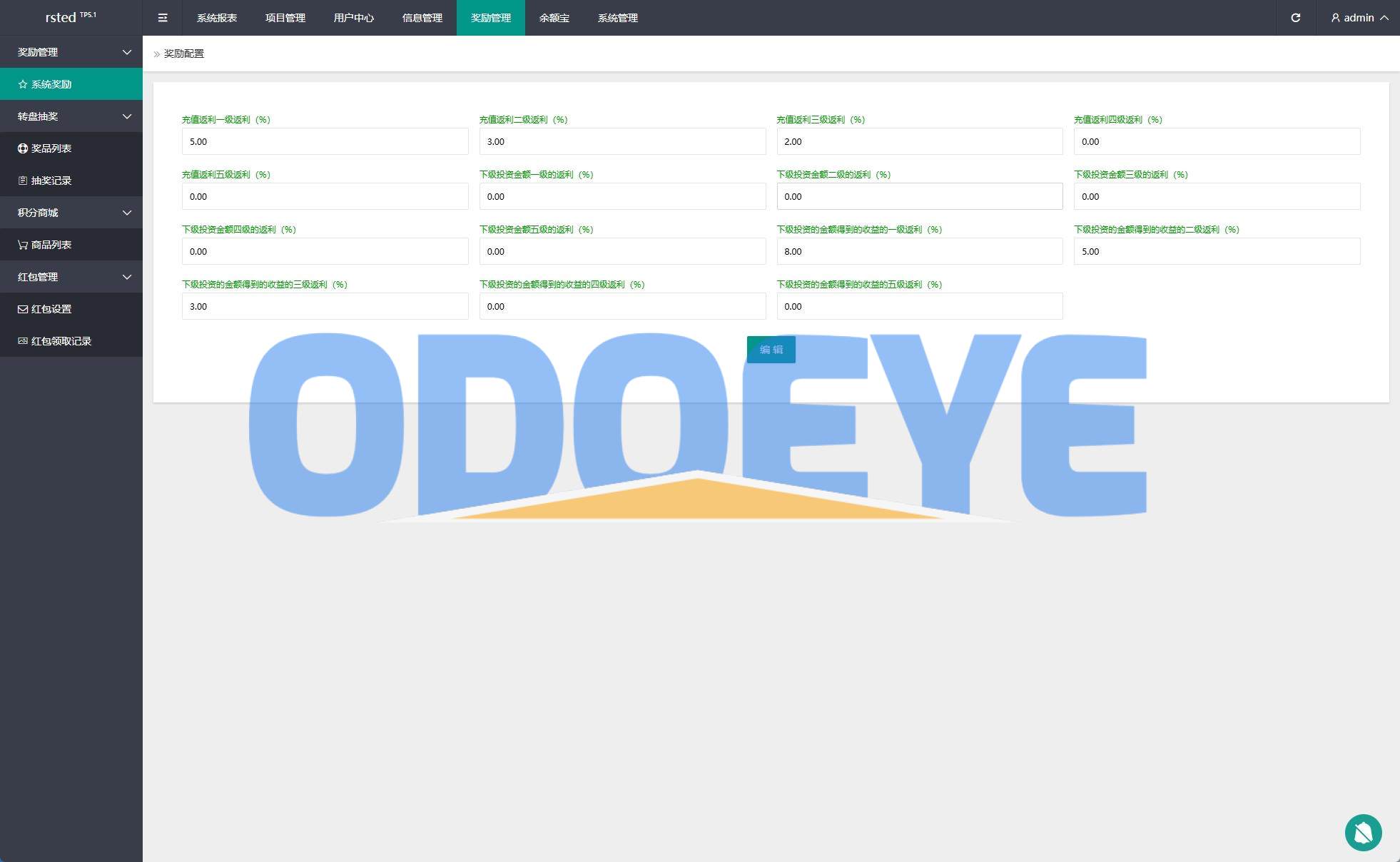Image resolution: width=1400 pixels, height=862 pixels.
Task: Open 红包设置 envelope sidebar entry
Action: click(51, 309)
